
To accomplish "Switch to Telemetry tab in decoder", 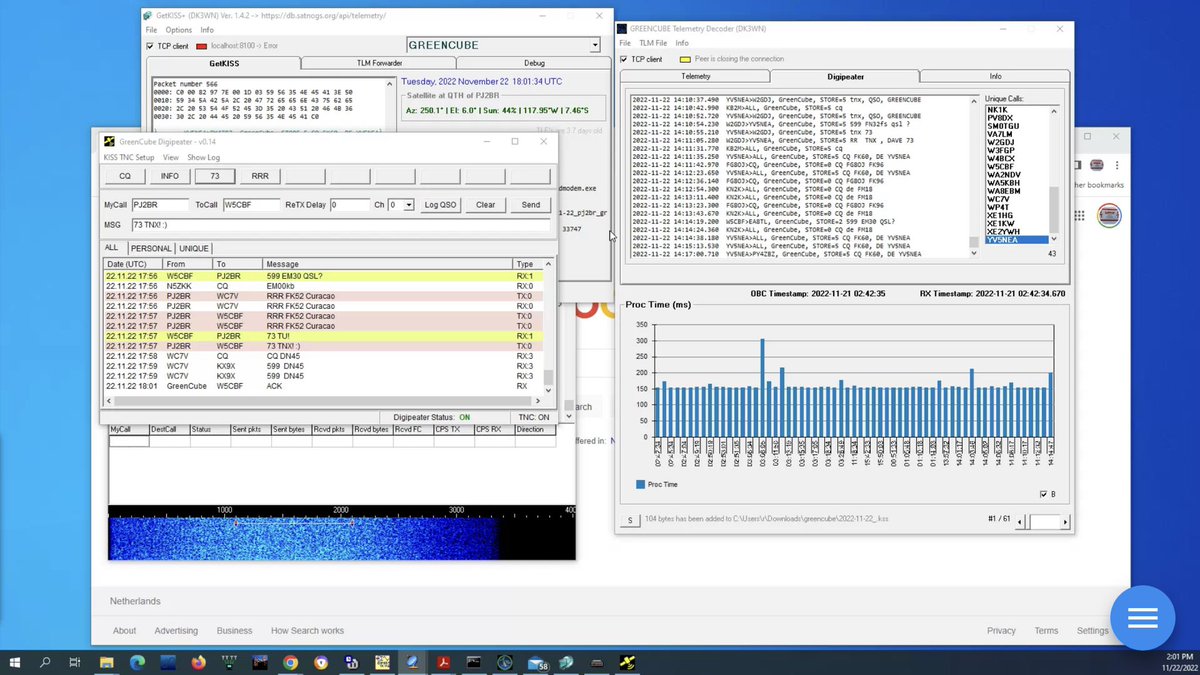I will click(x=695, y=76).
